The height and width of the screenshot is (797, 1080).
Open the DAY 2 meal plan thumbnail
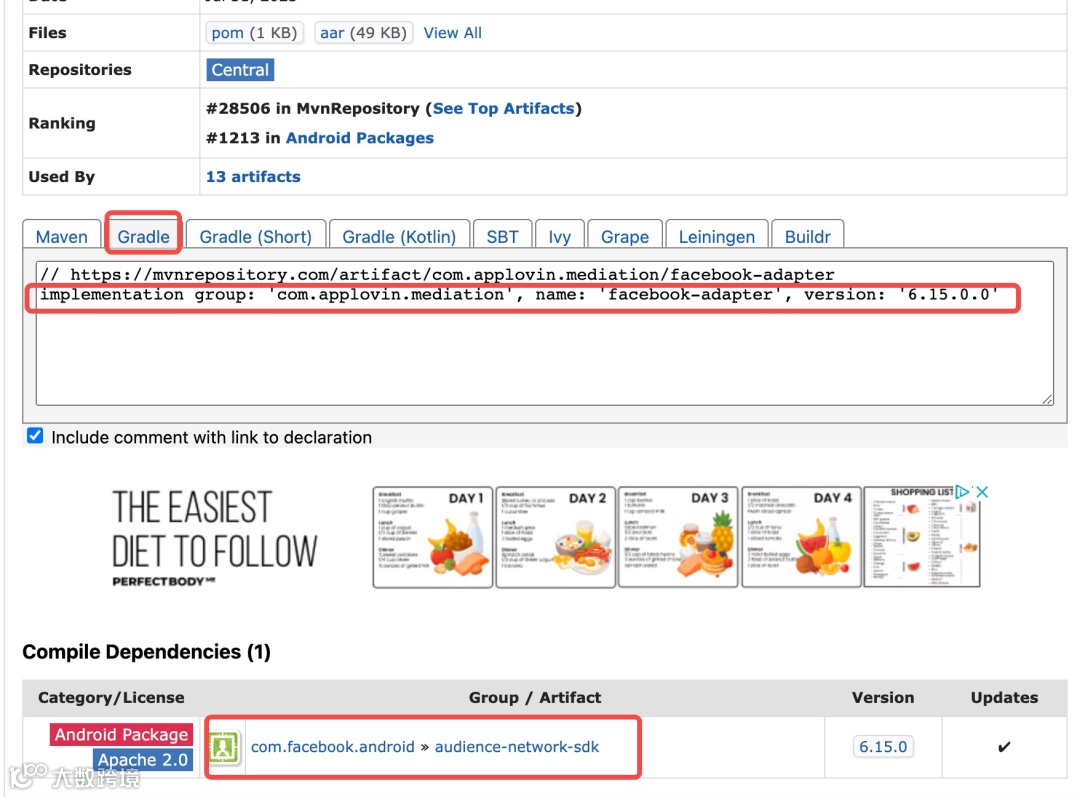tap(555, 537)
